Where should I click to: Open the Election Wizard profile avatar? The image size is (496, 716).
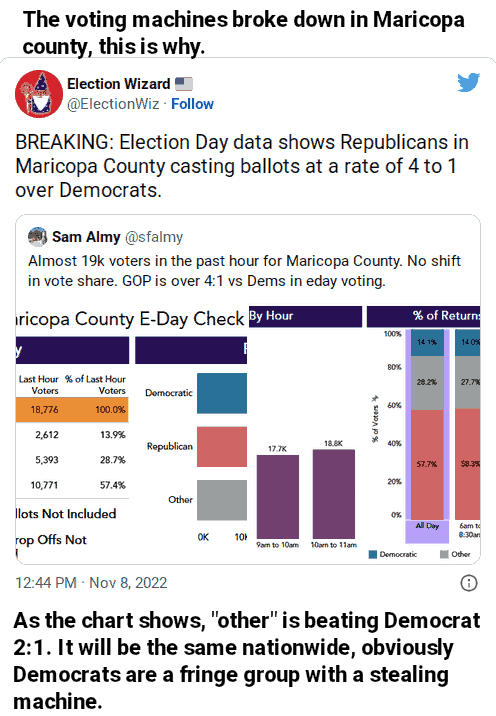tap(39, 94)
